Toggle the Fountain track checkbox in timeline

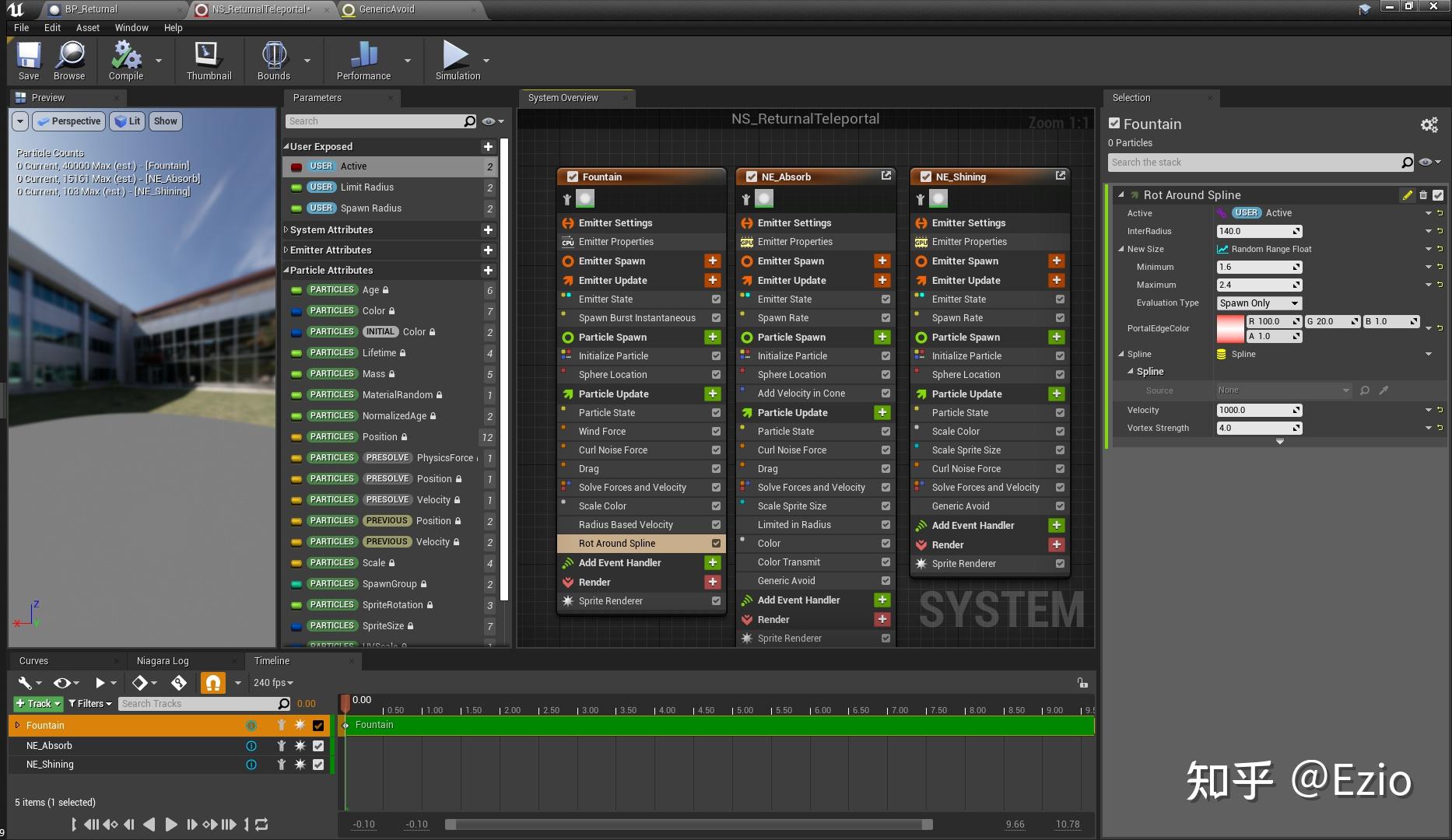(x=317, y=725)
